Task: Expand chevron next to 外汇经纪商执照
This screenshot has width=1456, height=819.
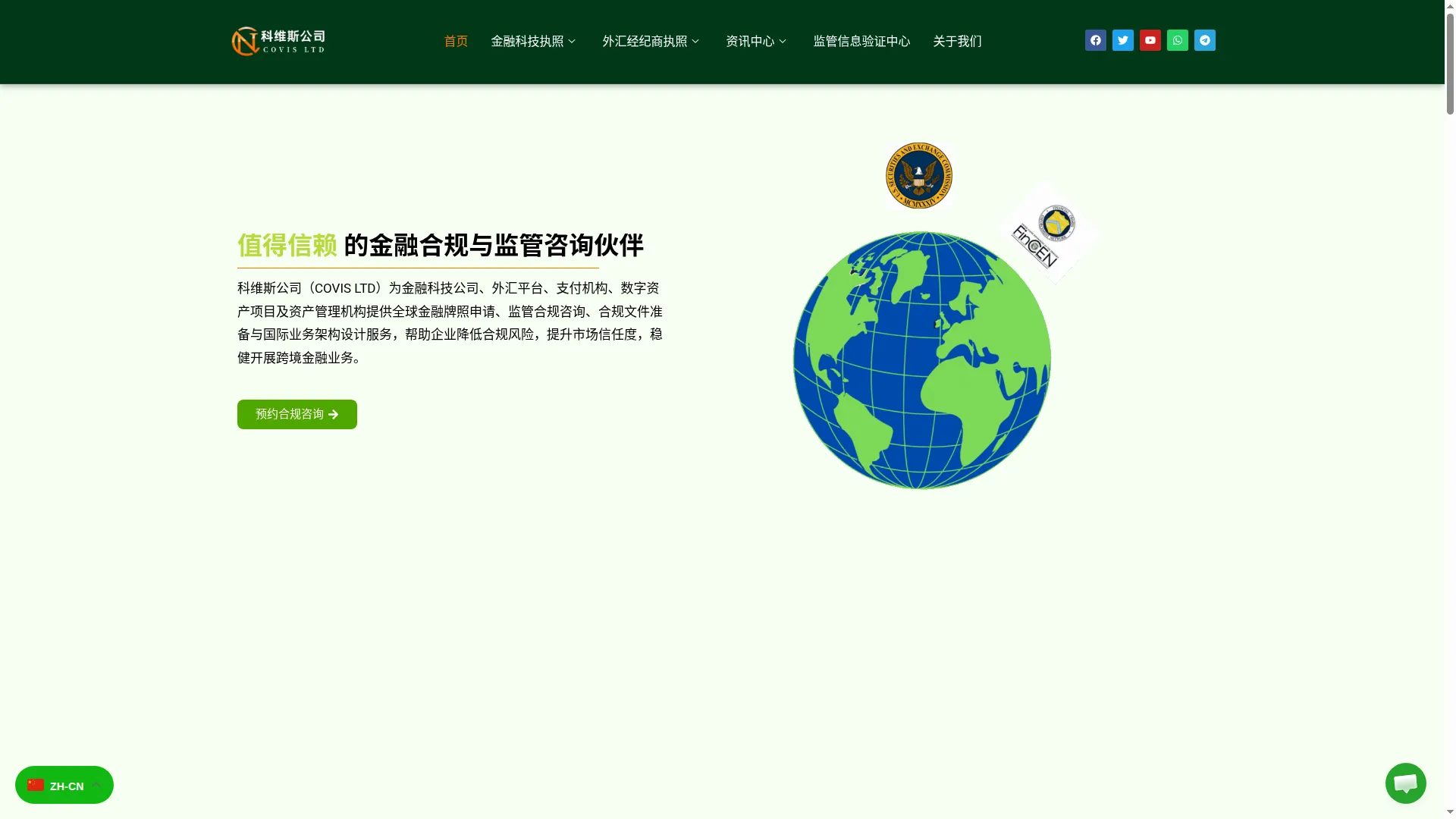Action: point(695,41)
